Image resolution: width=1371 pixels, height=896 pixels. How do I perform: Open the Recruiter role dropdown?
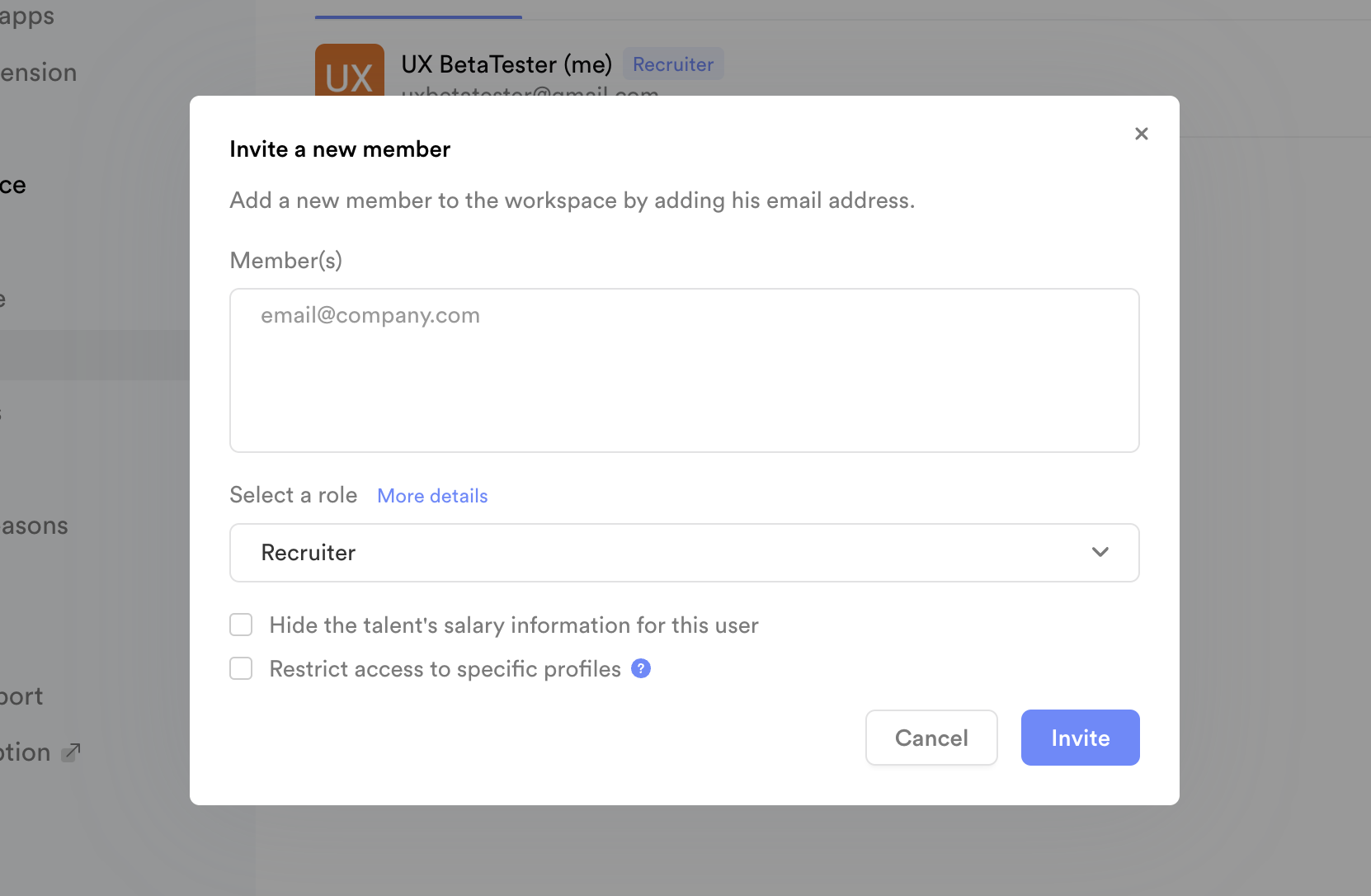(x=683, y=553)
